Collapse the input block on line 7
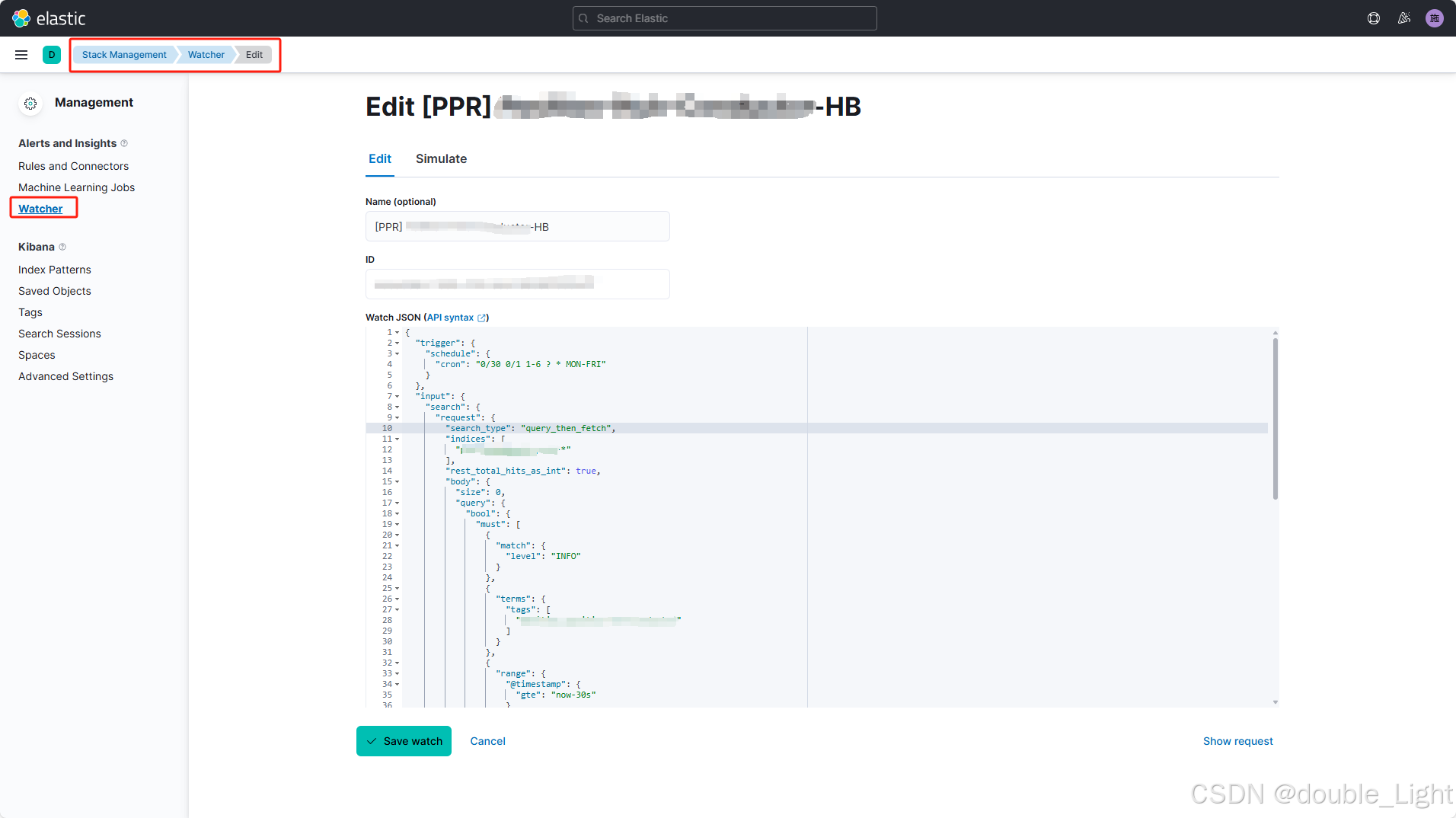This screenshot has width=1456, height=818. (x=397, y=397)
